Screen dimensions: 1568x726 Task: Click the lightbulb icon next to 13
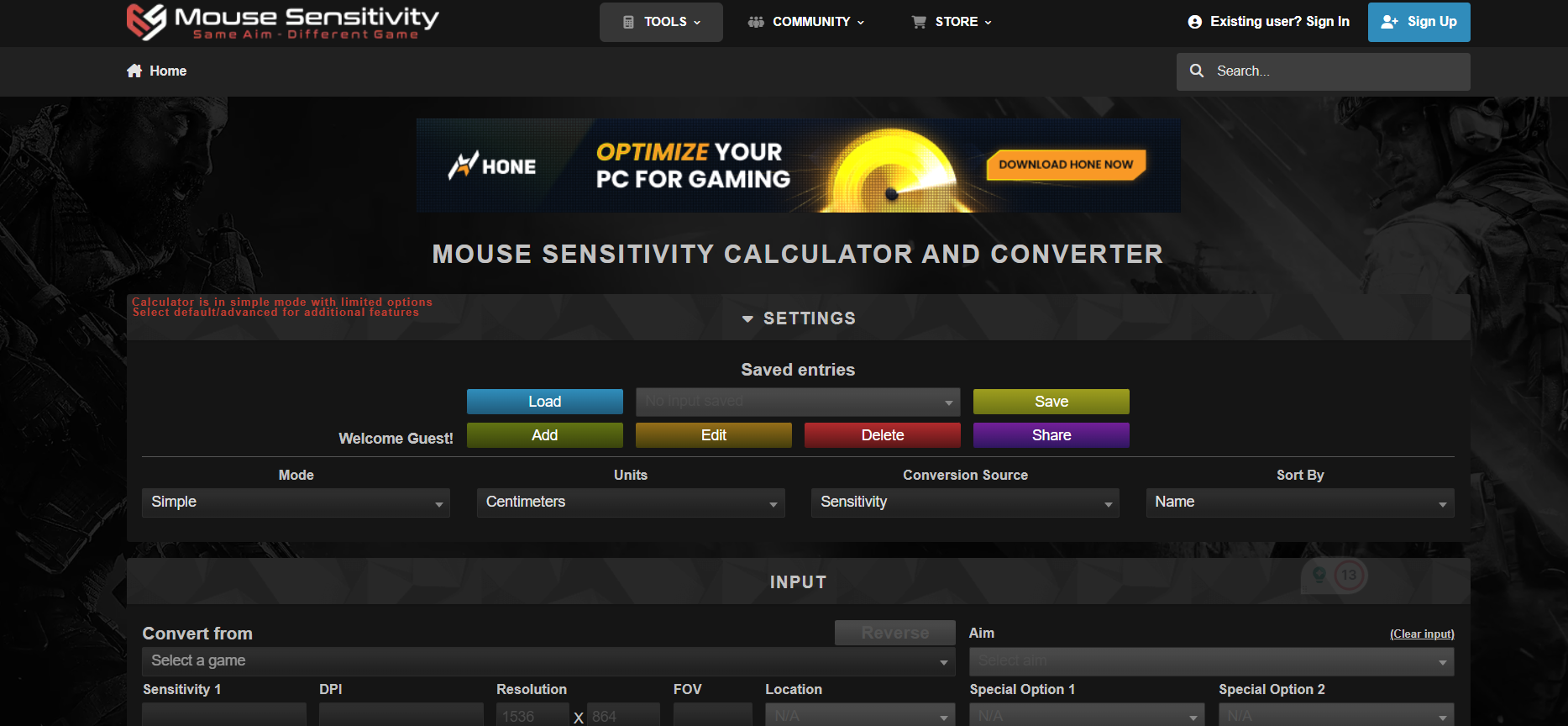click(x=1319, y=575)
